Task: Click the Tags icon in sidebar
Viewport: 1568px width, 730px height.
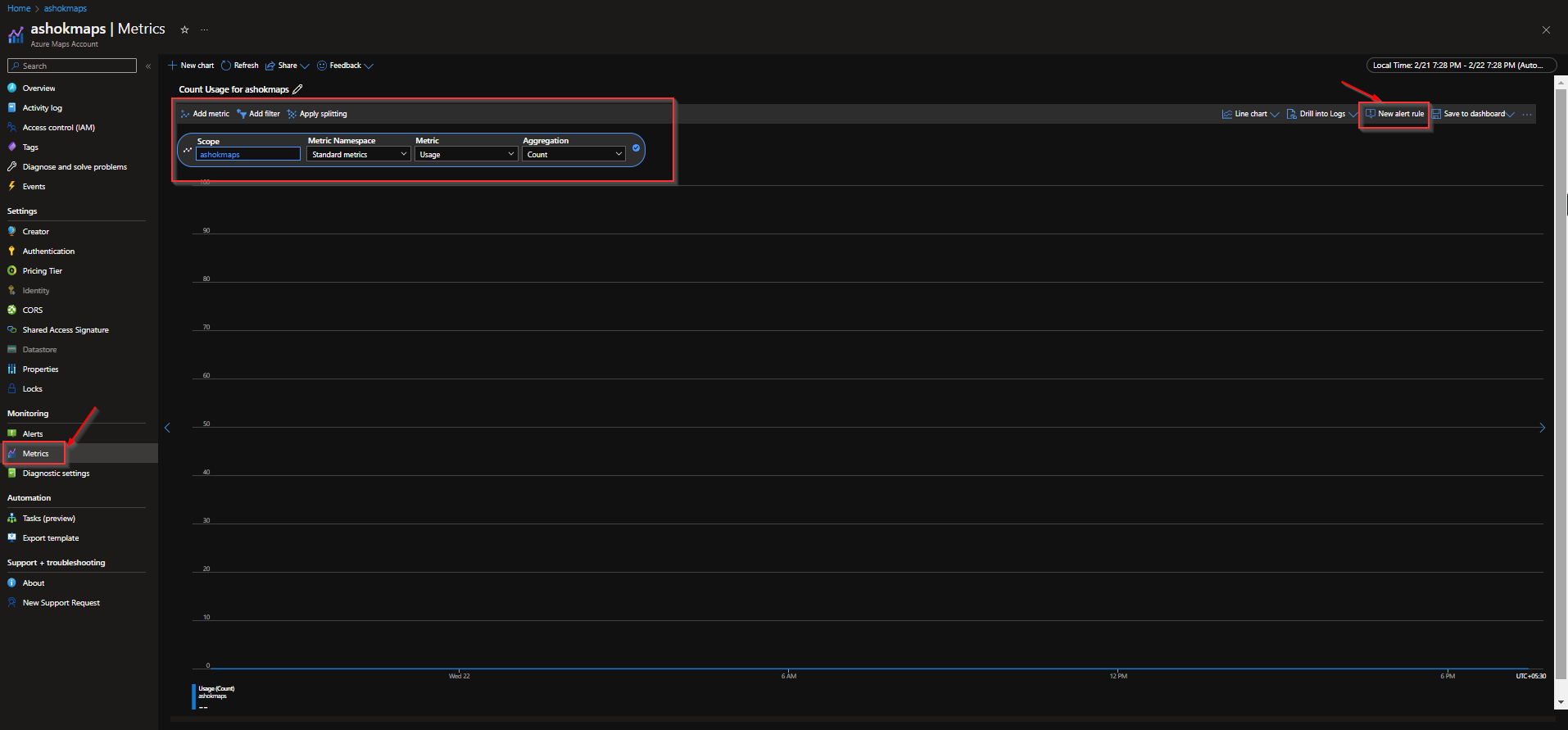Action: tap(11, 147)
